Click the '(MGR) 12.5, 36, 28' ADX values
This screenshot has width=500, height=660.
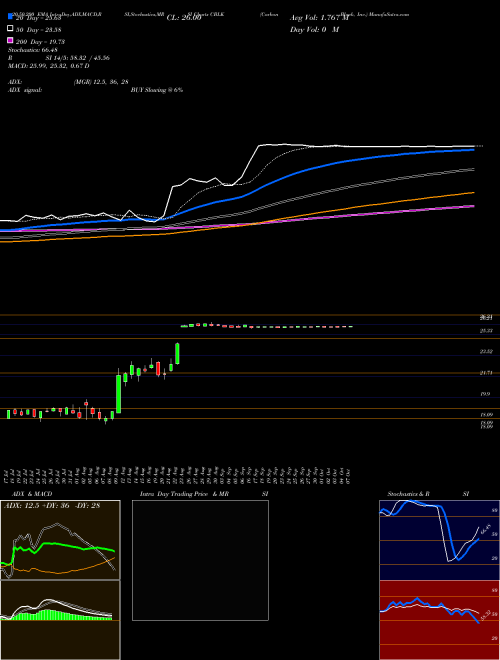tap(101, 82)
